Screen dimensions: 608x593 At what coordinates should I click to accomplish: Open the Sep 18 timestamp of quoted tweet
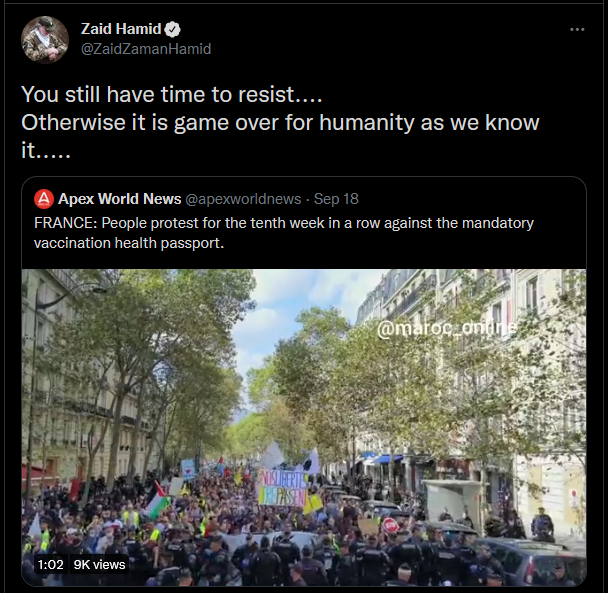336,199
